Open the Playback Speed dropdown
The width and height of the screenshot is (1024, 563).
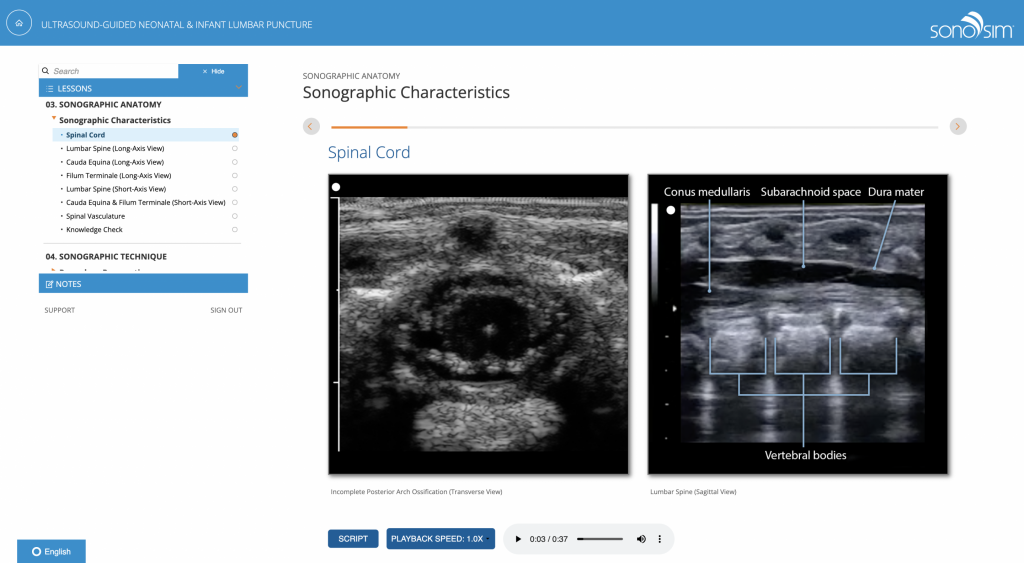[440, 539]
